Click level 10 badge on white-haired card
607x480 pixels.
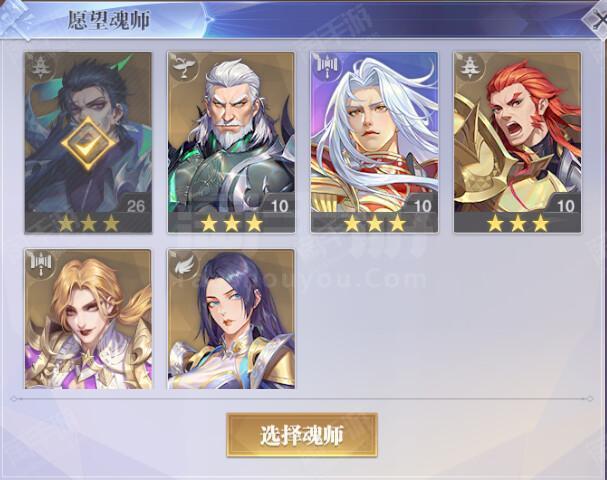pyautogui.click(x=422, y=206)
